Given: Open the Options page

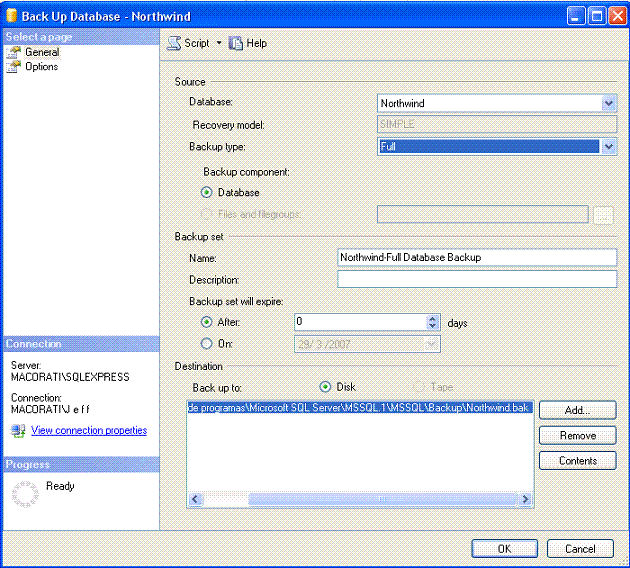Looking at the screenshot, I should pos(41,67).
